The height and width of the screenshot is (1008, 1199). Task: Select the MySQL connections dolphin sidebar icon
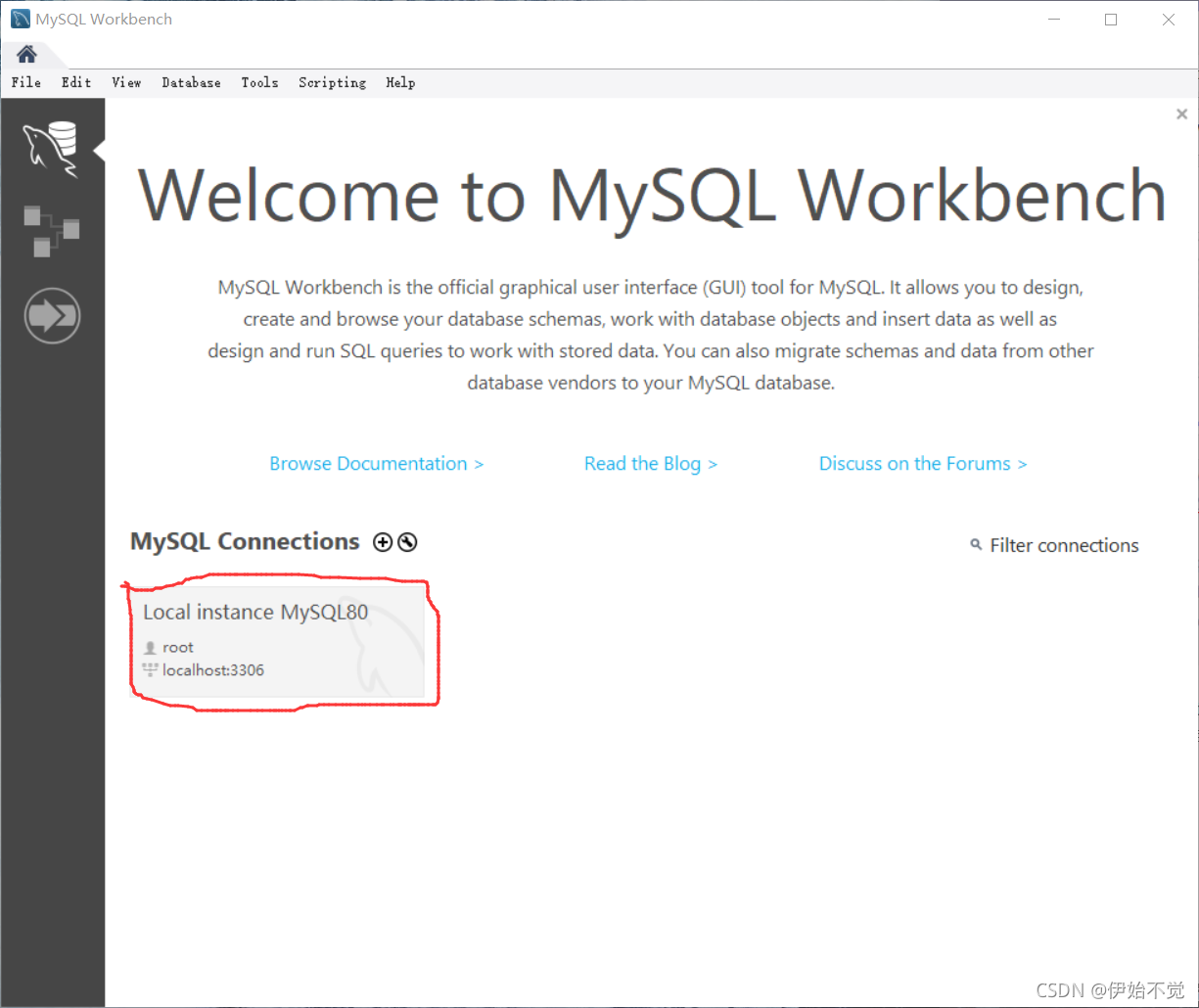tap(51, 149)
